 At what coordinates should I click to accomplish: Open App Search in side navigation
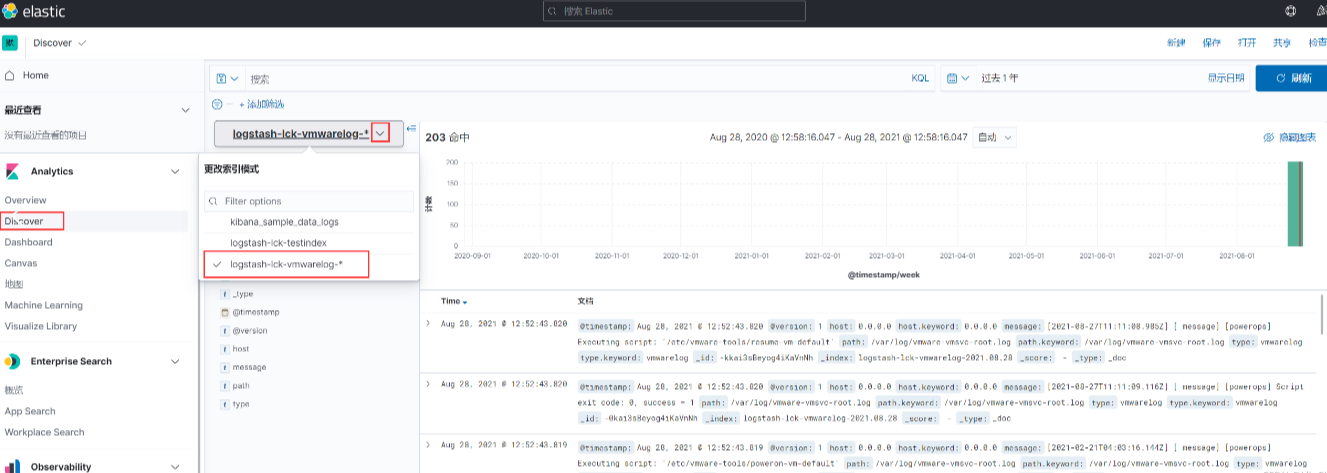pyautogui.click(x=30, y=411)
